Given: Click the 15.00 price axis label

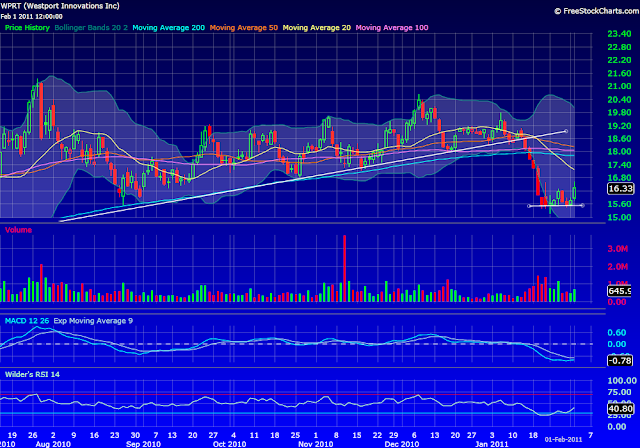Looking at the screenshot, I should 619,217.
